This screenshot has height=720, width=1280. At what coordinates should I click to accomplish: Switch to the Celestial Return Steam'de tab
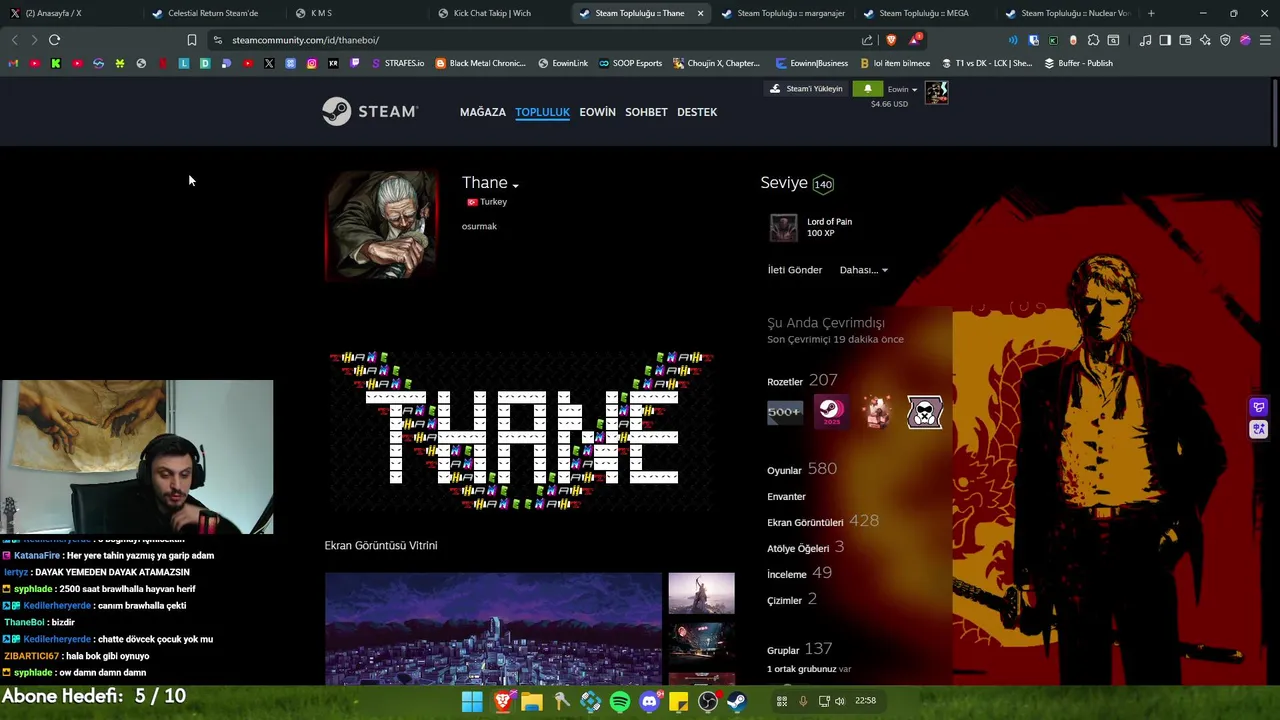212,13
